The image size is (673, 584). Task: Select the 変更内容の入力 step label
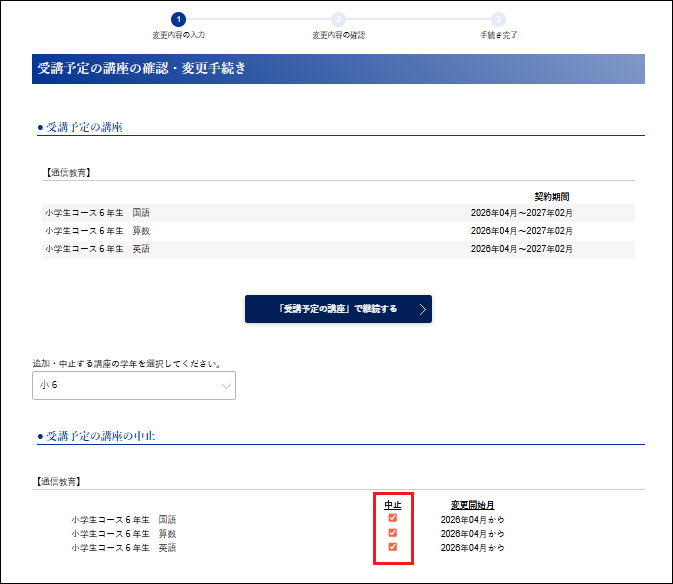click(178, 35)
